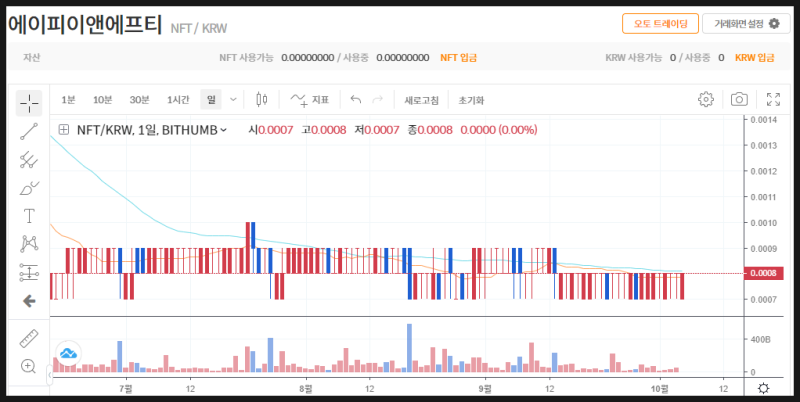Image resolution: width=800 pixels, height=402 pixels.
Task: Click the 초기화 reset button
Action: (x=471, y=100)
